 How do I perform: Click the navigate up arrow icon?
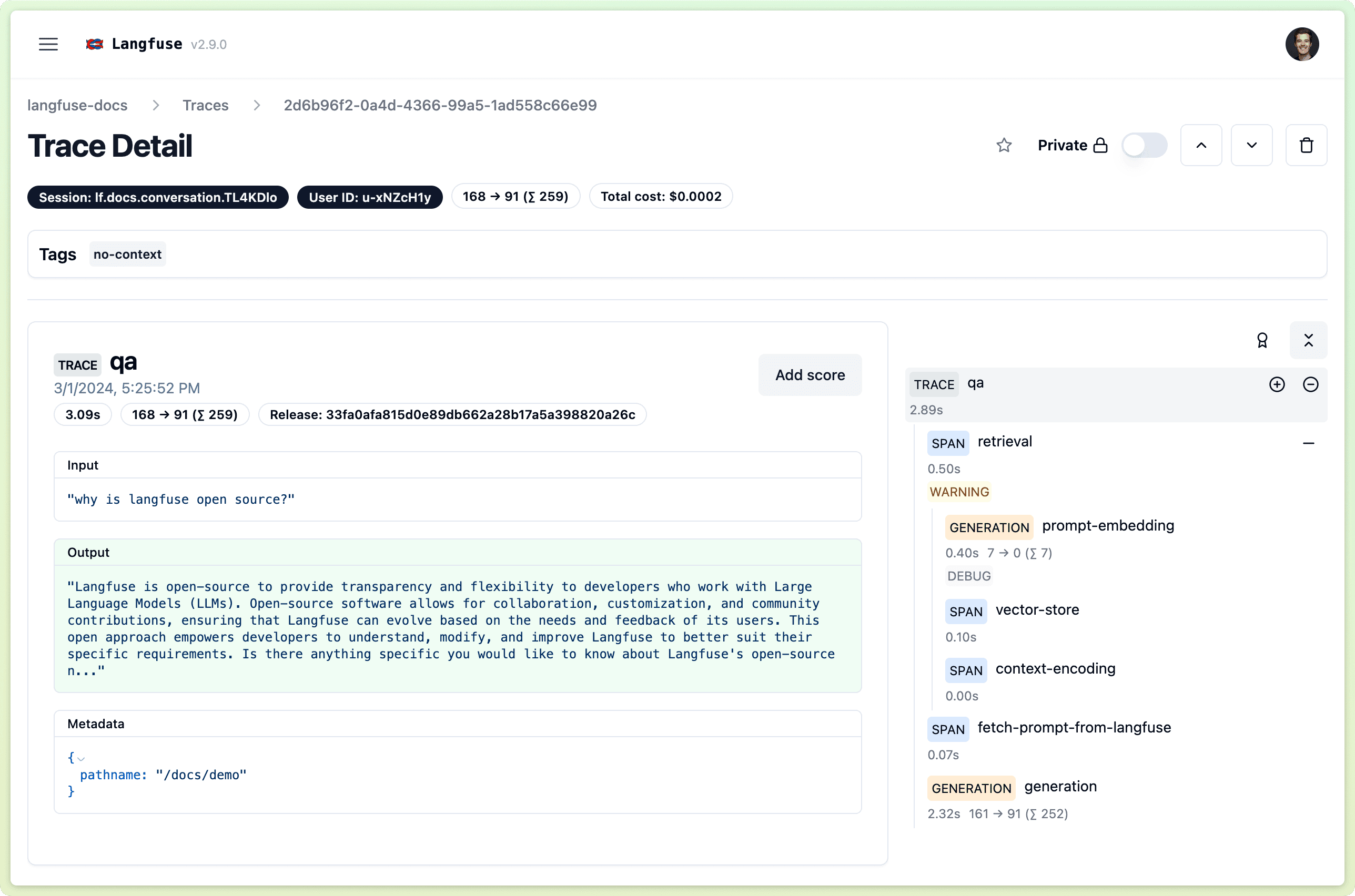click(x=1201, y=145)
